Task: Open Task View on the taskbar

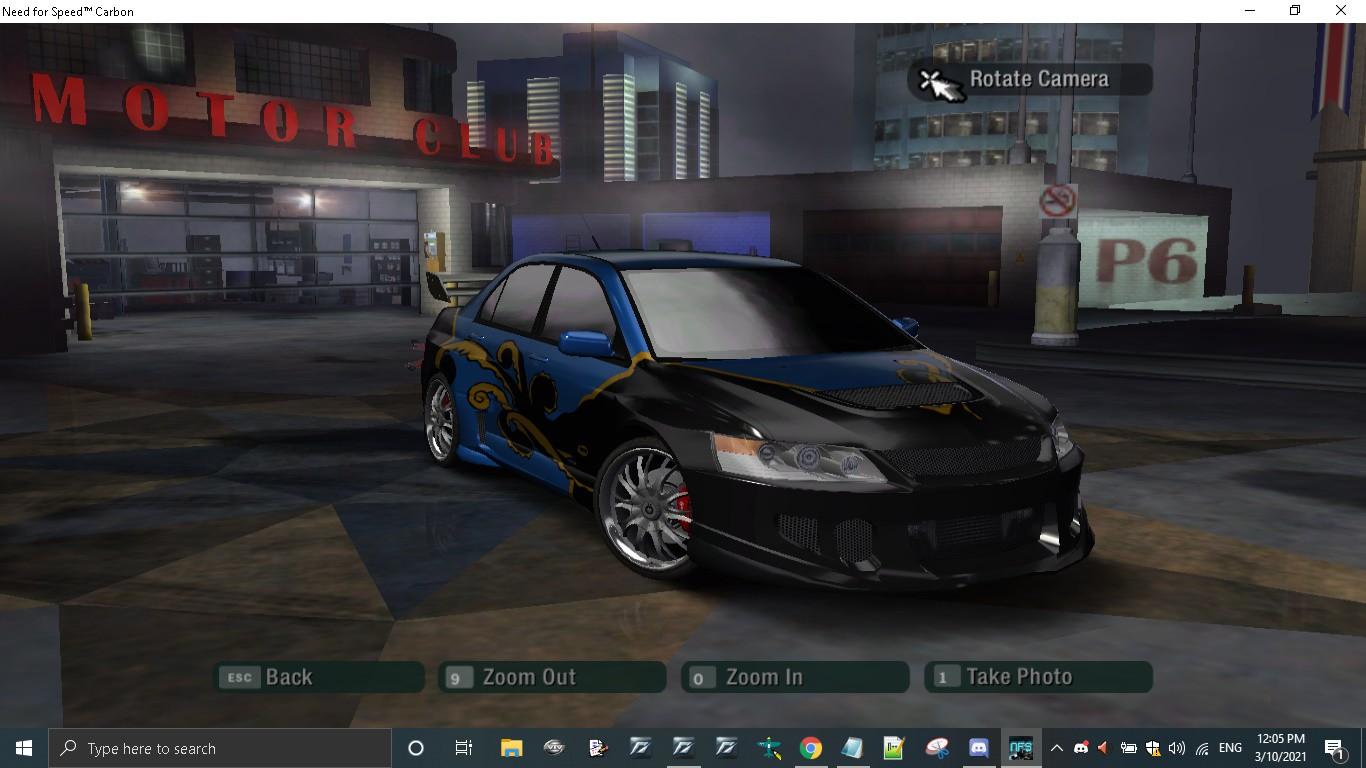Action: [x=464, y=748]
